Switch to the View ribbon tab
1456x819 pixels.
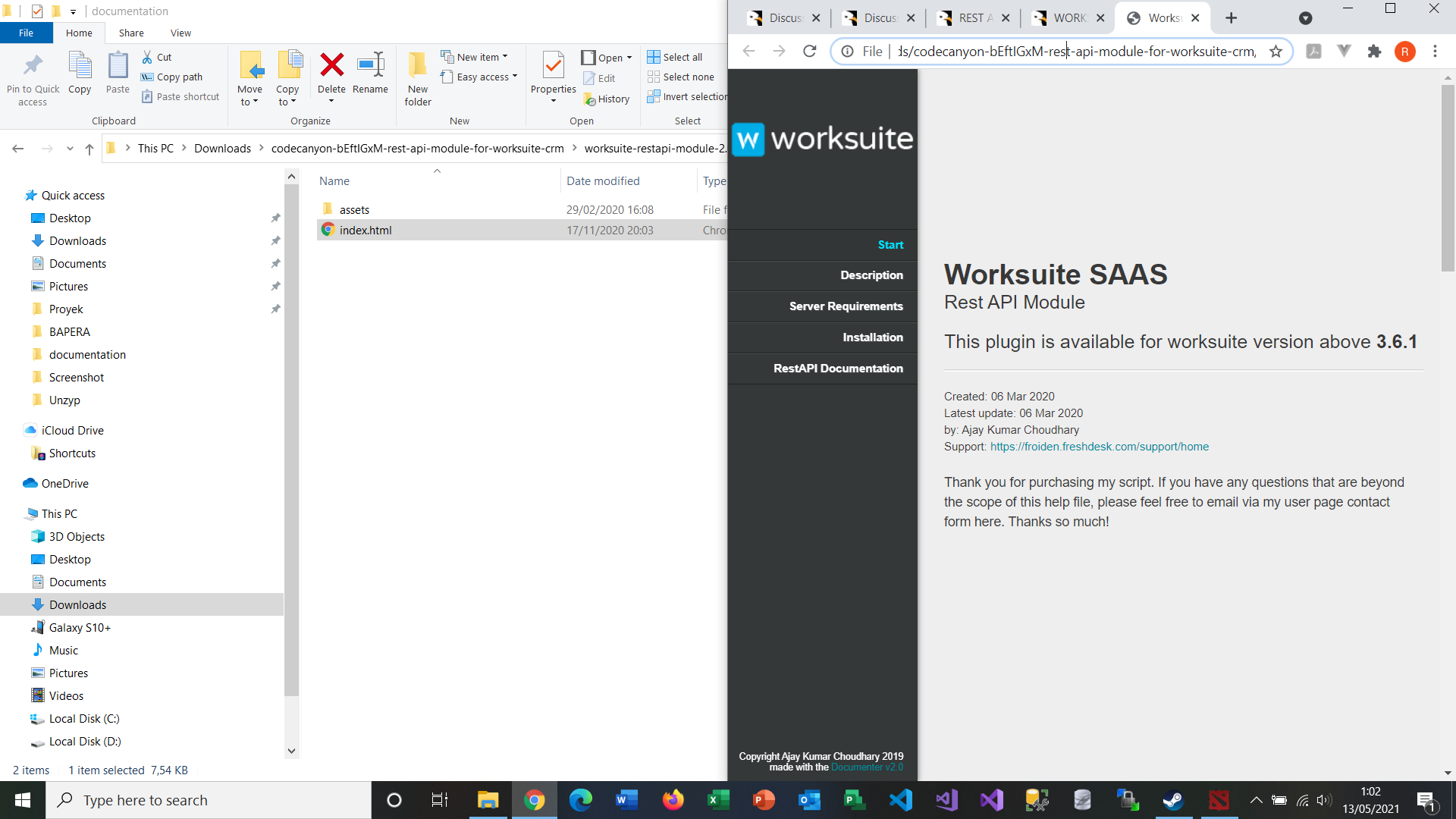tap(180, 33)
